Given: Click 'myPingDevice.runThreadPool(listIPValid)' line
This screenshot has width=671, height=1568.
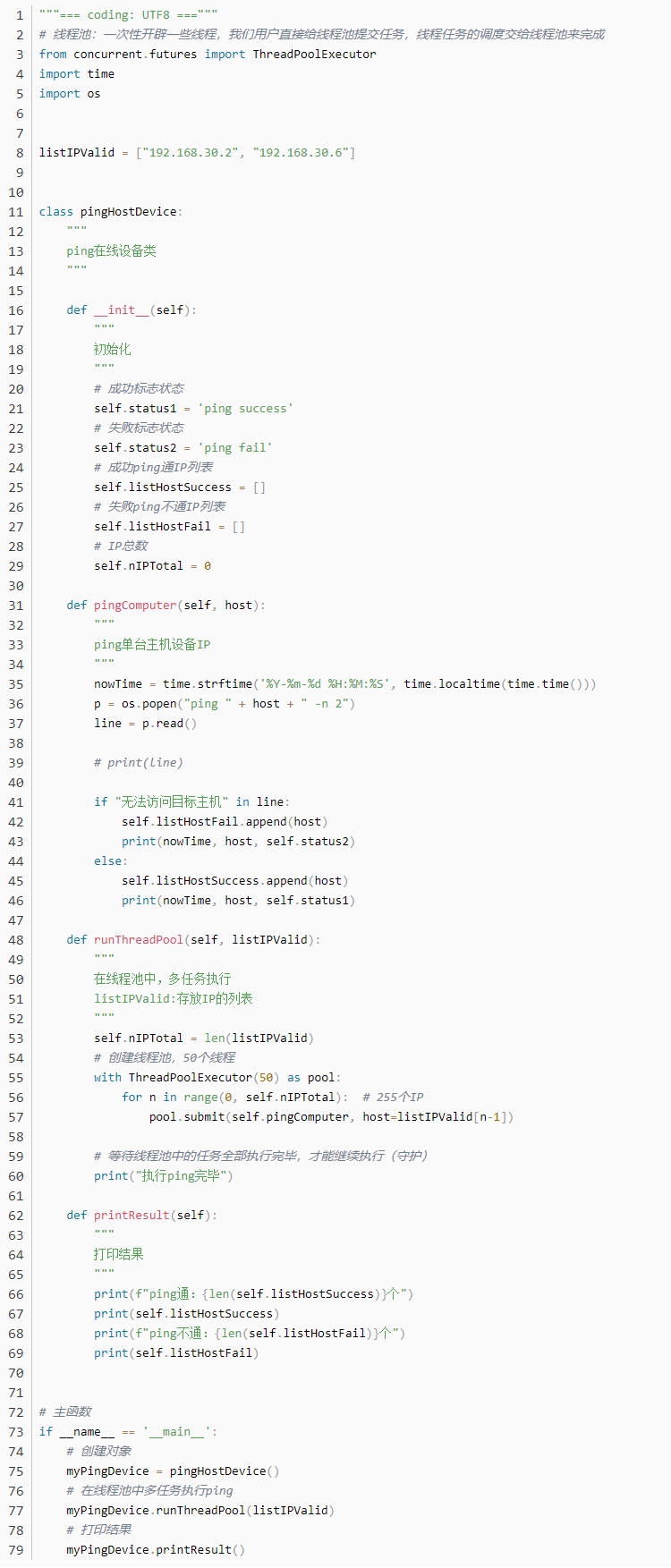Looking at the screenshot, I should click(200, 1511).
